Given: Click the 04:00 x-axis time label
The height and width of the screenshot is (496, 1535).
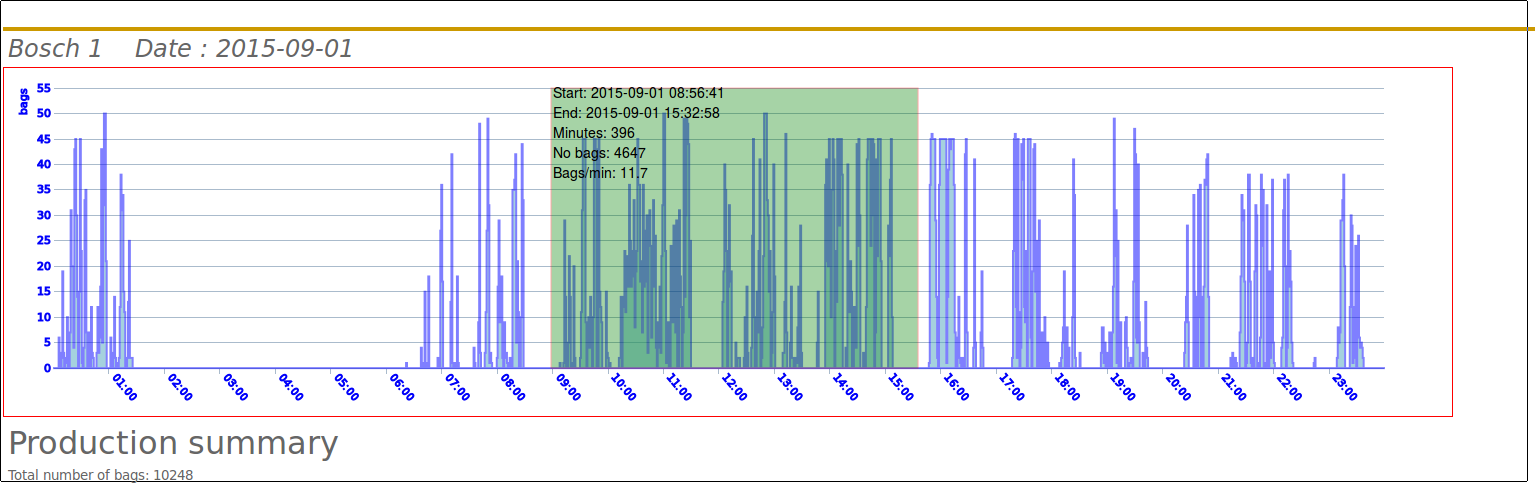Looking at the screenshot, I should coord(291,388).
